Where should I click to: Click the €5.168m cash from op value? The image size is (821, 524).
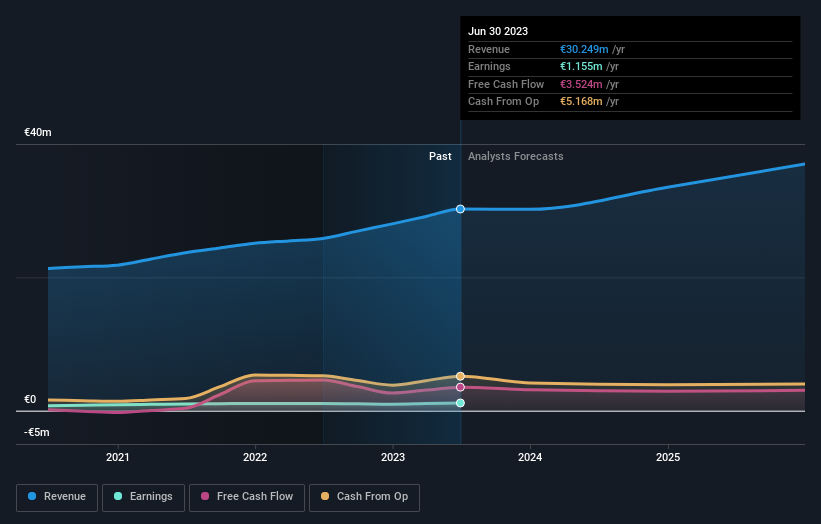pyautogui.click(x=581, y=102)
